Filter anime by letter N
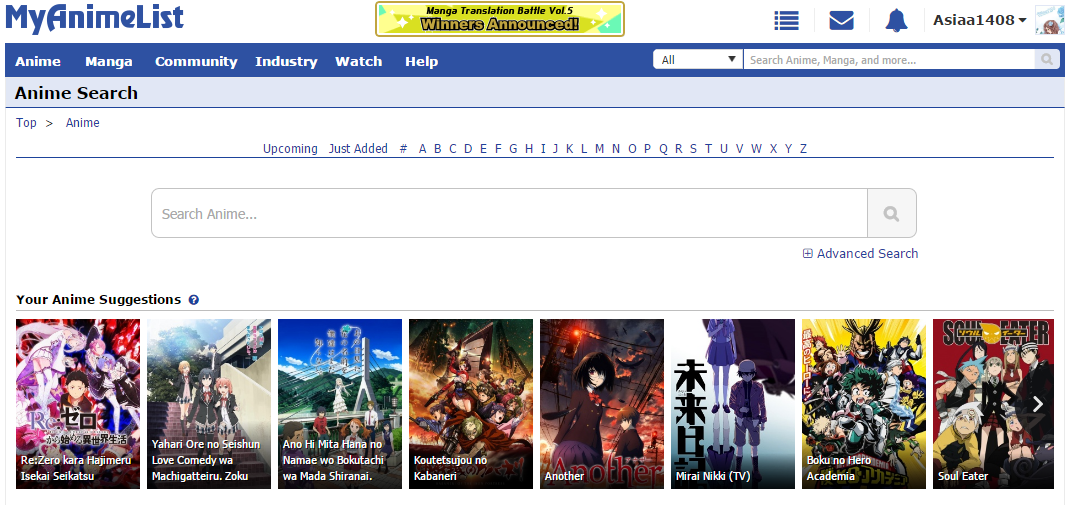Viewport: 1069px width, 505px height. click(x=616, y=149)
